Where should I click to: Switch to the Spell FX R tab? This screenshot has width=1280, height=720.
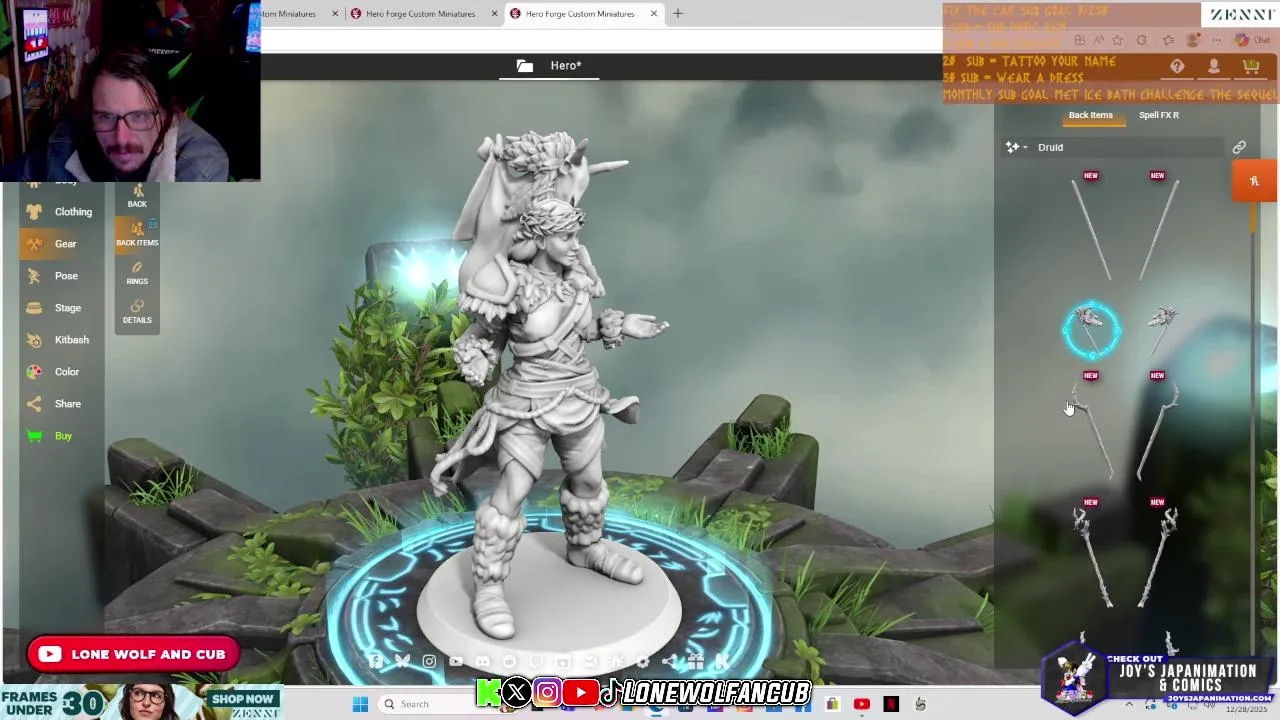1158,115
